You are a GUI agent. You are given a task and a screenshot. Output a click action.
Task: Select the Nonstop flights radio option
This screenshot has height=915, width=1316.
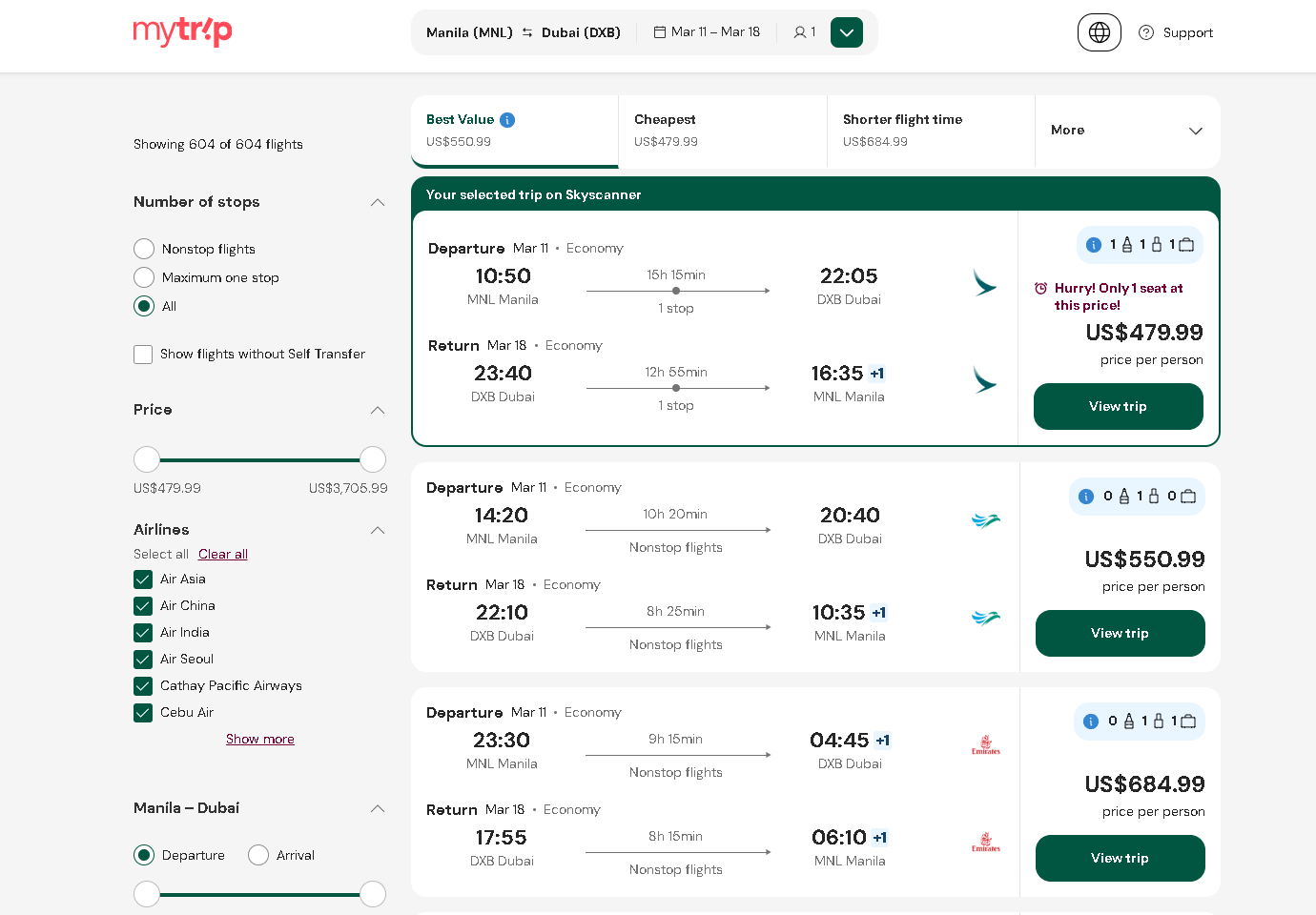pyautogui.click(x=144, y=249)
